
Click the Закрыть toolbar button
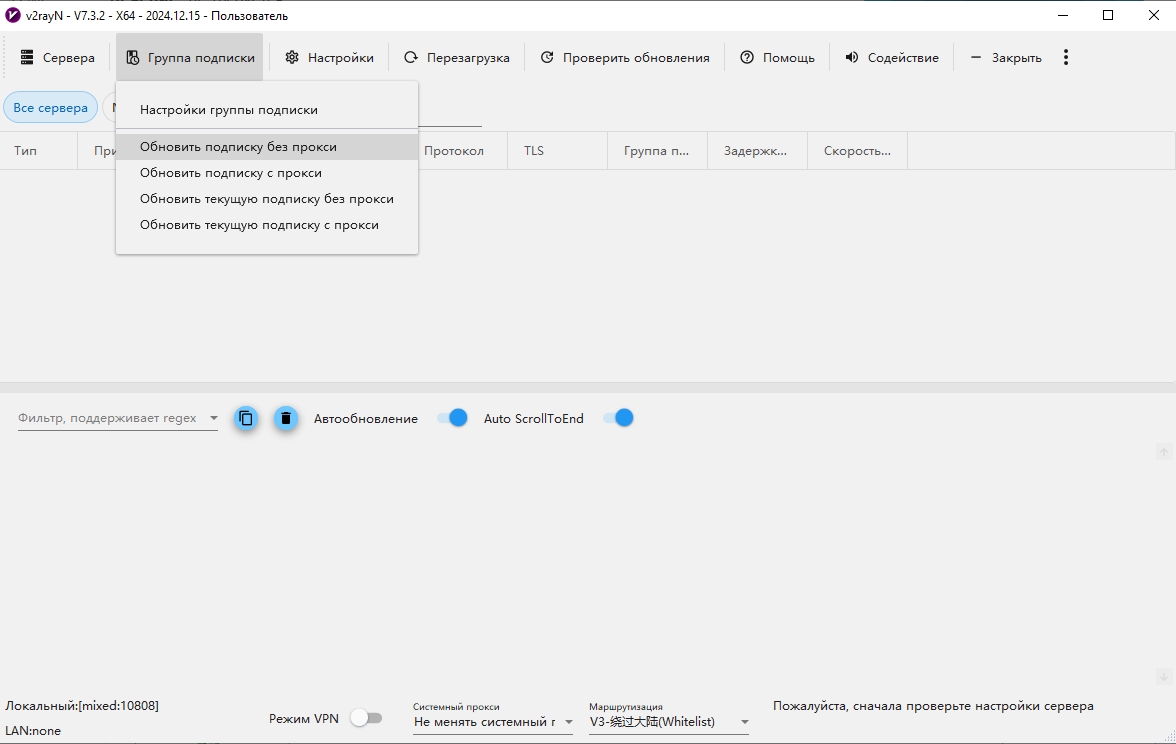pyautogui.click(x=1006, y=58)
